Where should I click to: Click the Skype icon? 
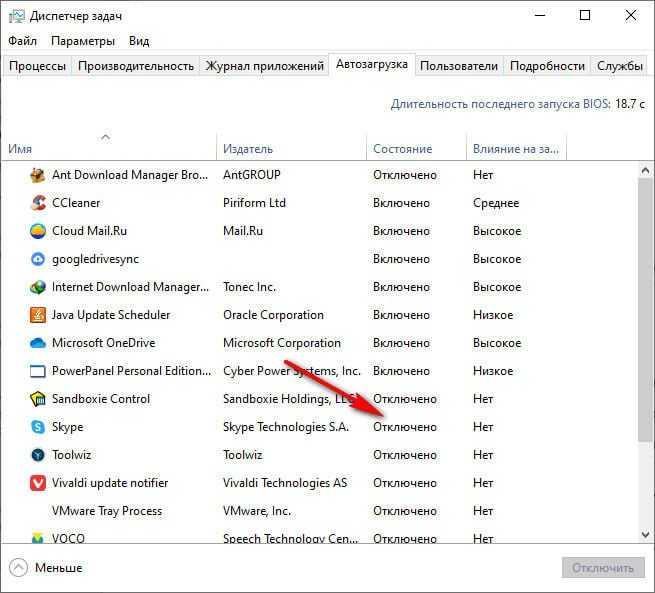38,427
